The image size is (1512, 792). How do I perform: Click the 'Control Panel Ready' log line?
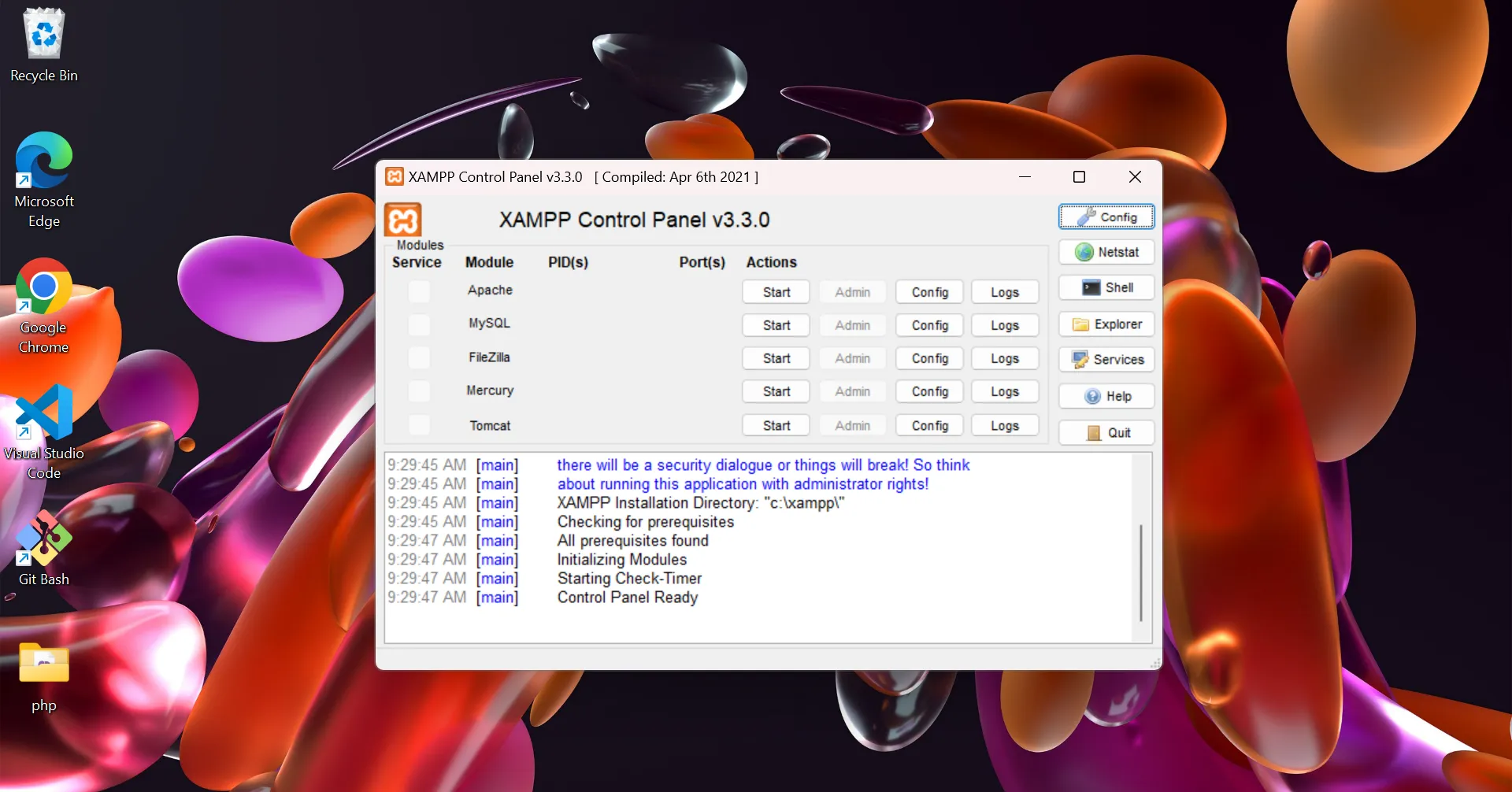click(x=628, y=598)
